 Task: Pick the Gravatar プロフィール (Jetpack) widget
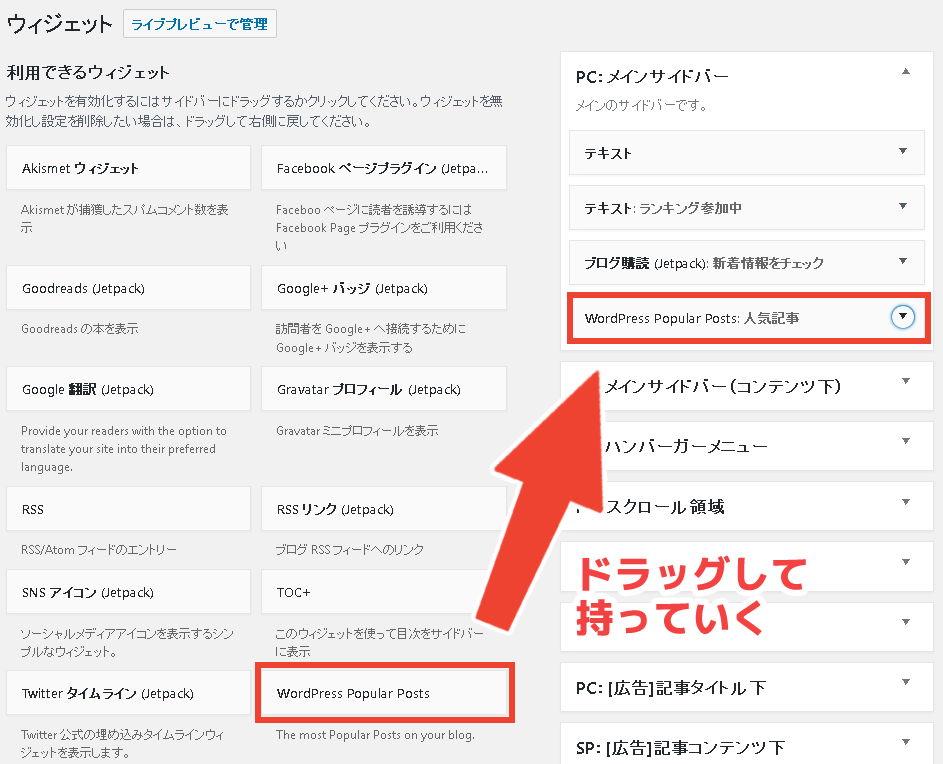coord(384,389)
